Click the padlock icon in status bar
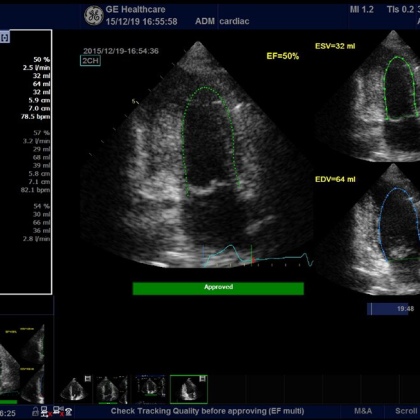 click(35, 412)
